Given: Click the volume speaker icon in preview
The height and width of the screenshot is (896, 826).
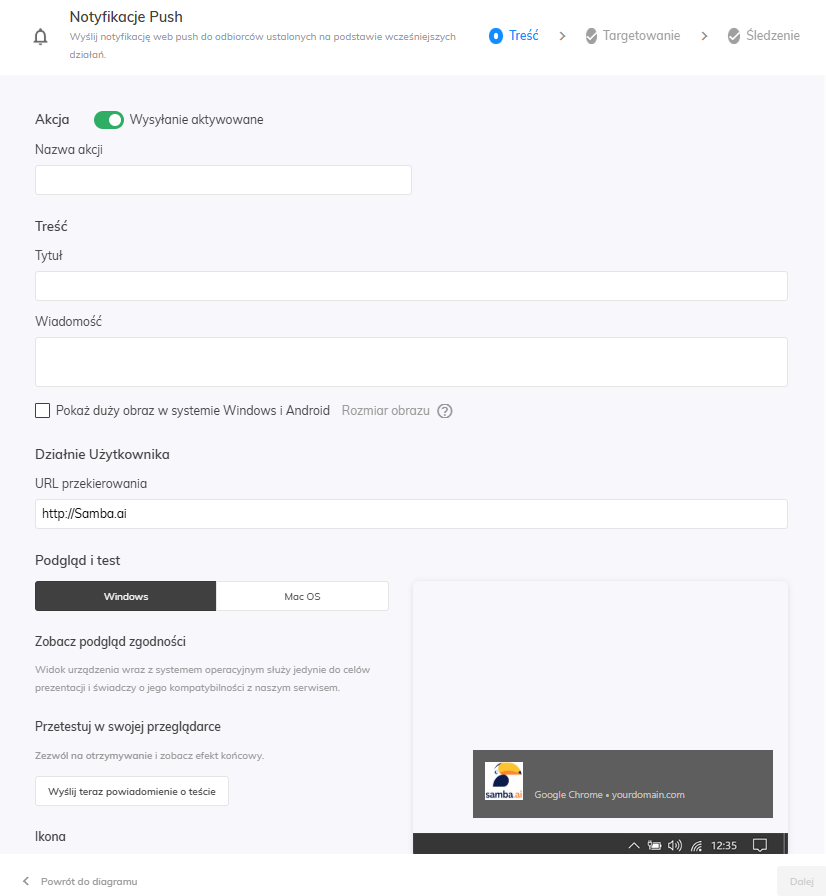Looking at the screenshot, I should [675, 845].
